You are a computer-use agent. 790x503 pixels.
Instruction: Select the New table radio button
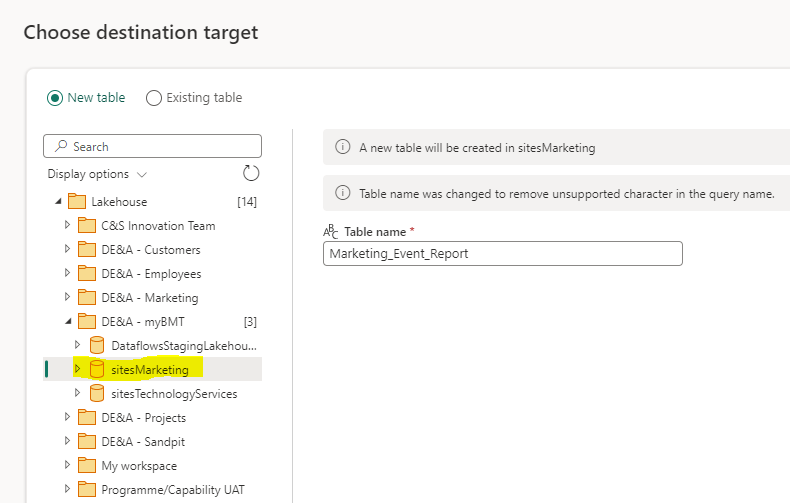pos(54,98)
